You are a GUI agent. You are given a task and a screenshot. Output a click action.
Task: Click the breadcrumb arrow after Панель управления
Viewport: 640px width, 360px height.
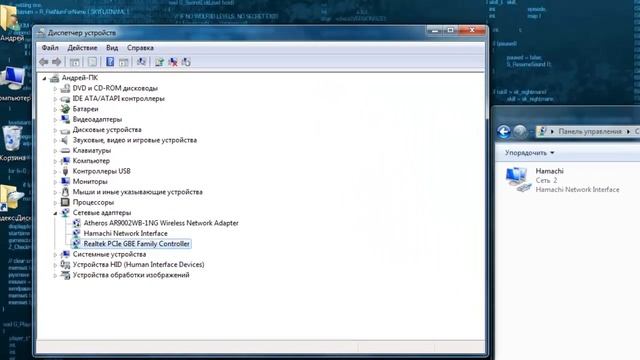[x=628, y=131]
